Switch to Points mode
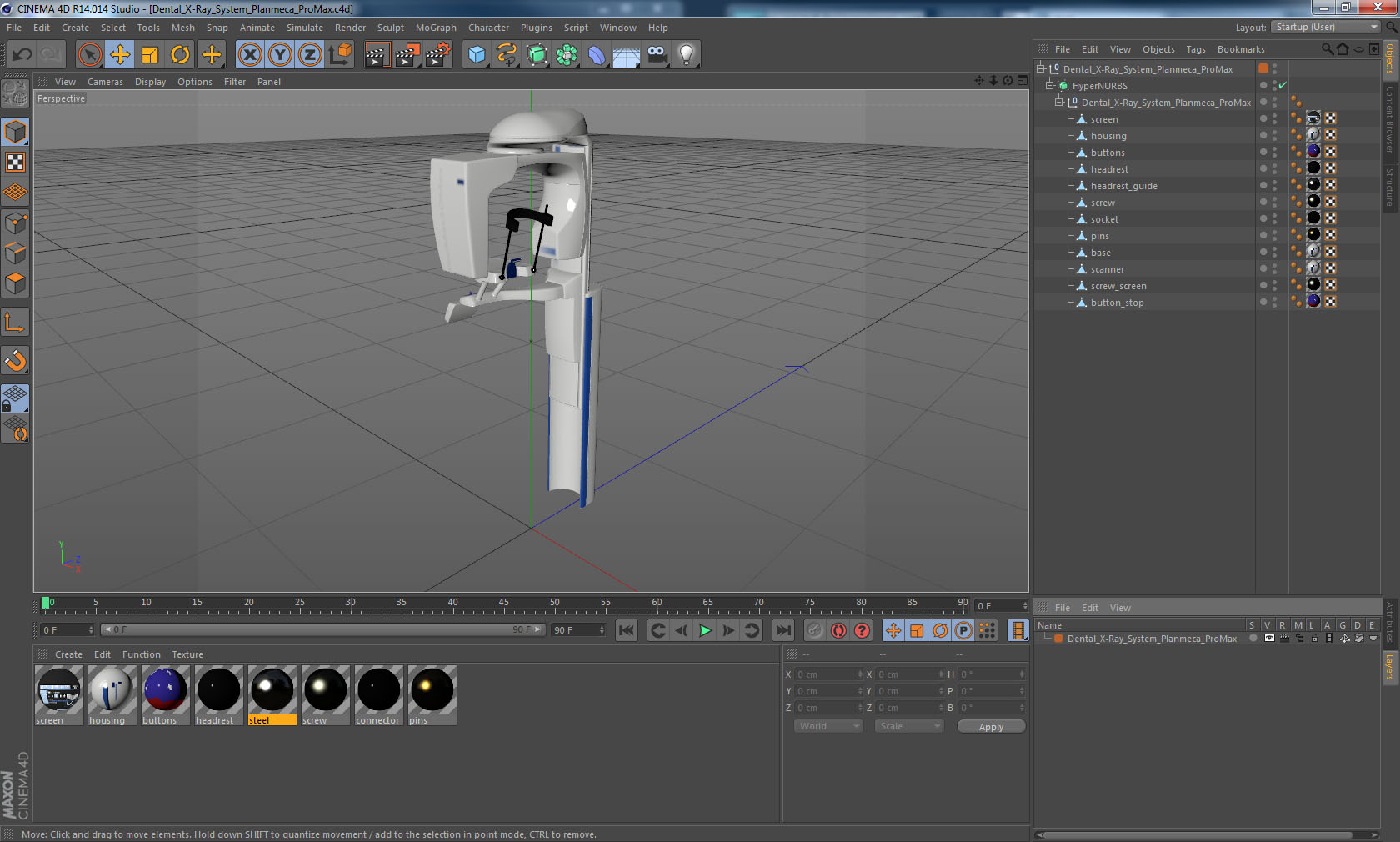1400x842 pixels. [15, 223]
